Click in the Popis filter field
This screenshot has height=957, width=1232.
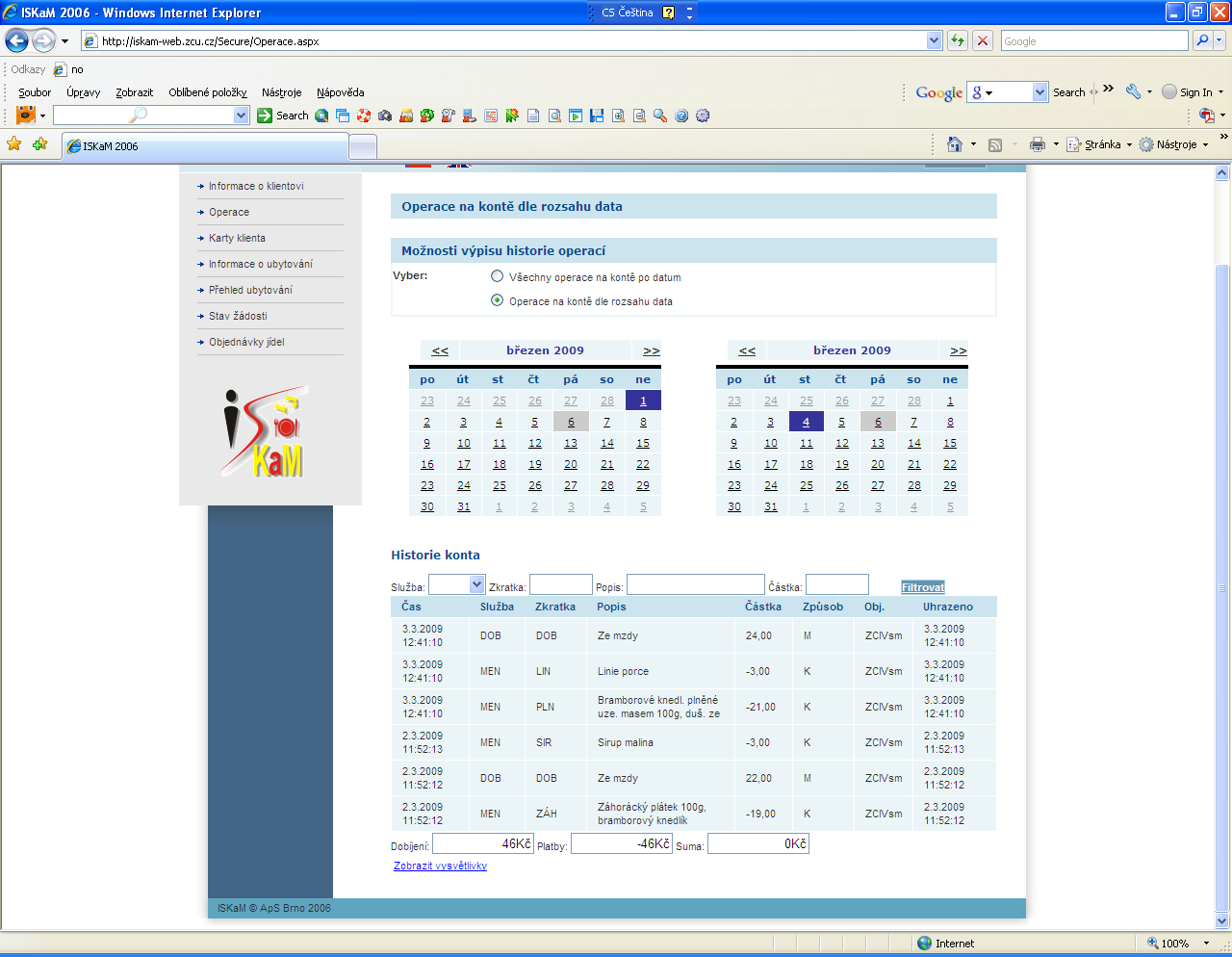(x=696, y=584)
